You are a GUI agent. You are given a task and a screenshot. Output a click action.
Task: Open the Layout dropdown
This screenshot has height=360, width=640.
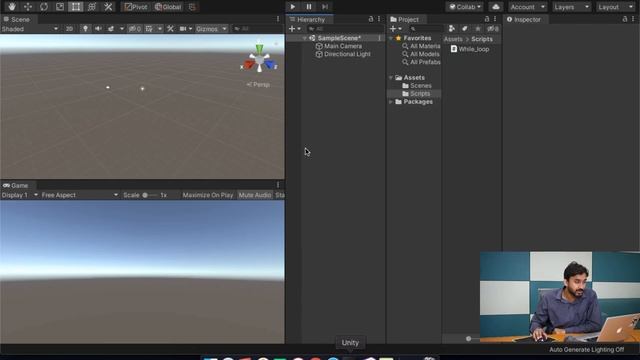click(x=615, y=7)
